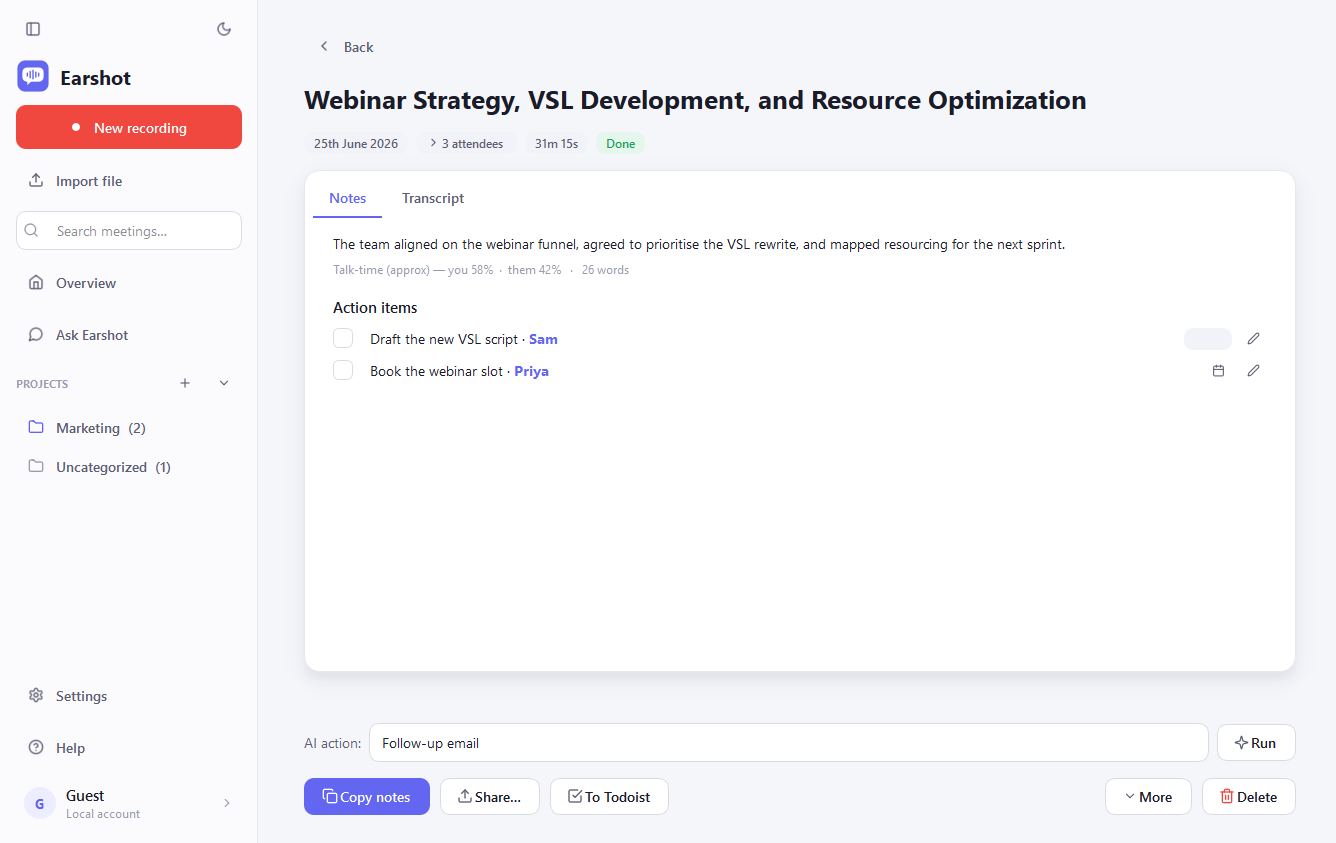
Task: Click due date pill on VSL script item
Action: (x=1208, y=339)
